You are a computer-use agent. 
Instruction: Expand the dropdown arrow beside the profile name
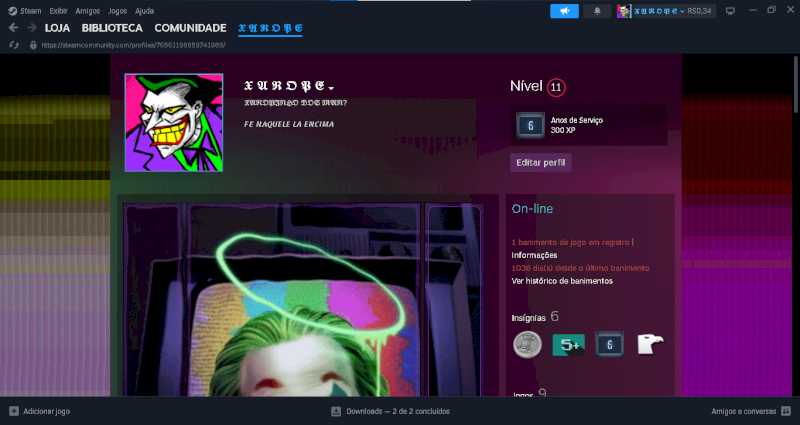[x=332, y=88]
